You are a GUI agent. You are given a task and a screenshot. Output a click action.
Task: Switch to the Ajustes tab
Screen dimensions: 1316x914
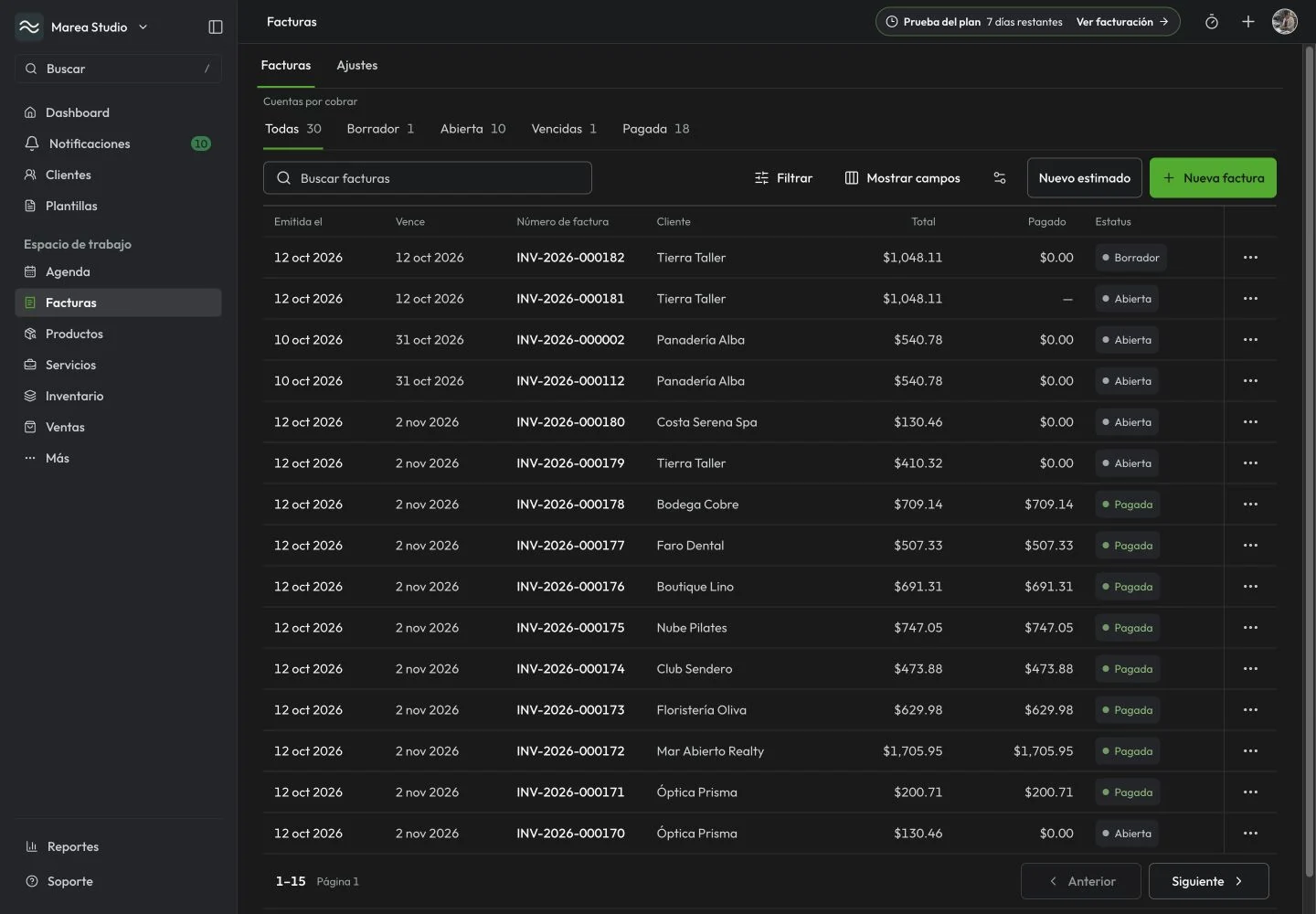356,65
